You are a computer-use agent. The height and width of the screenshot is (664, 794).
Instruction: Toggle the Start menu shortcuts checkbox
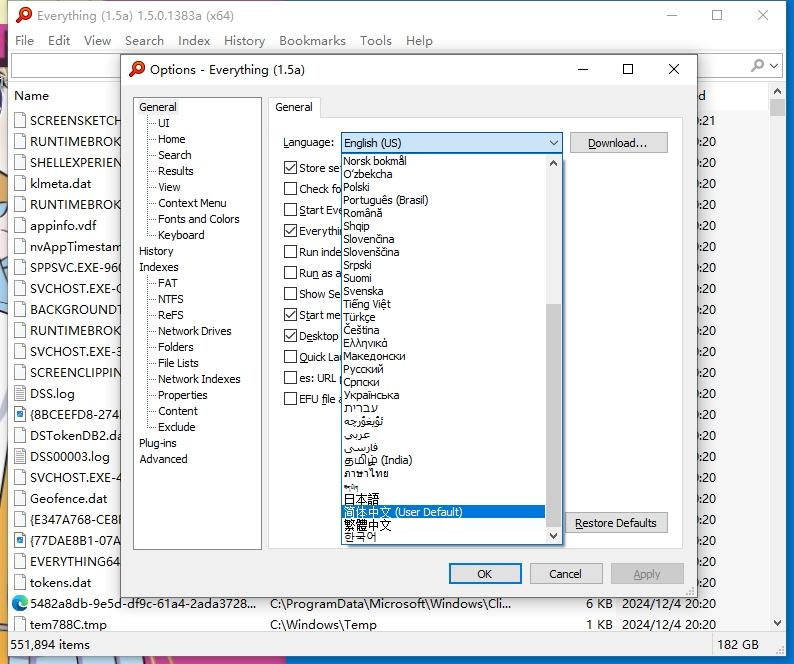290,315
